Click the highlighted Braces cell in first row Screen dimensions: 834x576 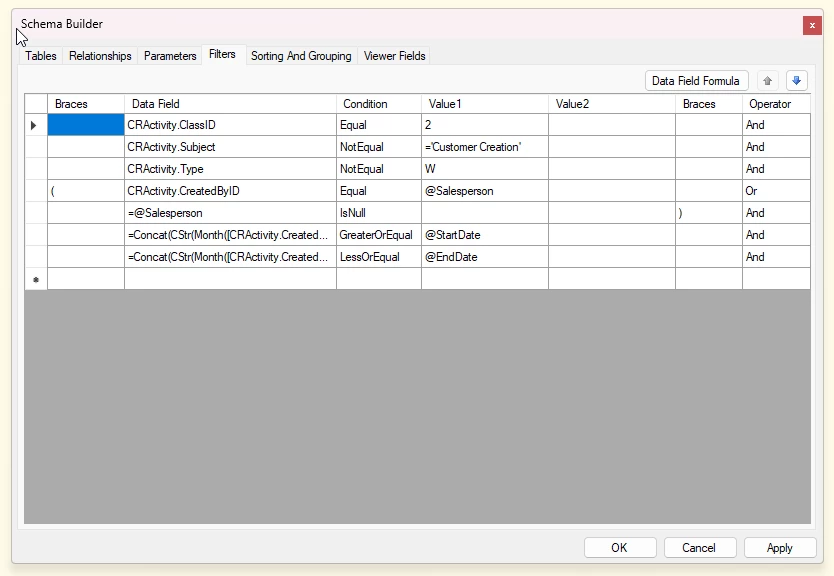[86, 125]
